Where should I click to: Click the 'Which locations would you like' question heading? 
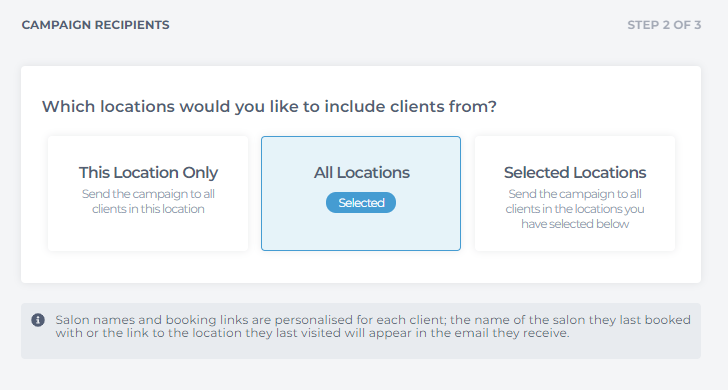269,107
